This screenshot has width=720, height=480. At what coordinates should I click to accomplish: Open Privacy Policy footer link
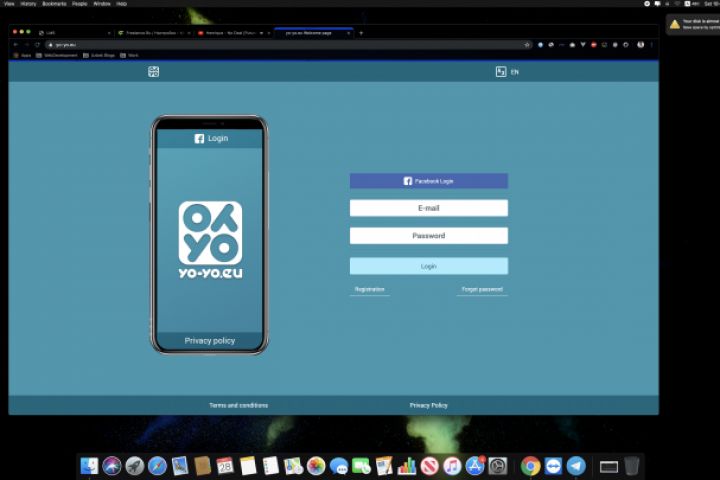(428, 405)
